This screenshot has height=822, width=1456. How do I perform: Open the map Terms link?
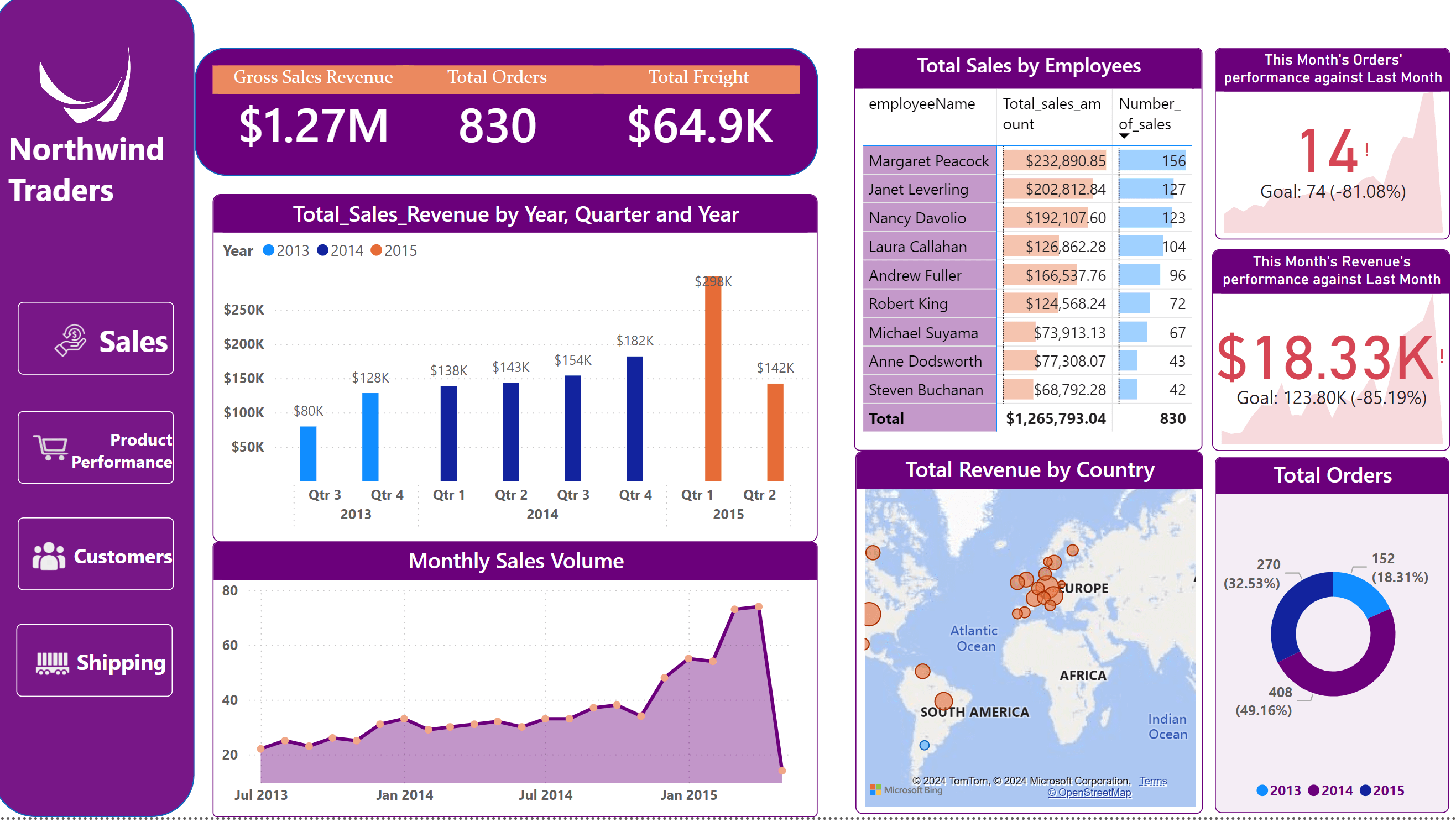(1152, 781)
